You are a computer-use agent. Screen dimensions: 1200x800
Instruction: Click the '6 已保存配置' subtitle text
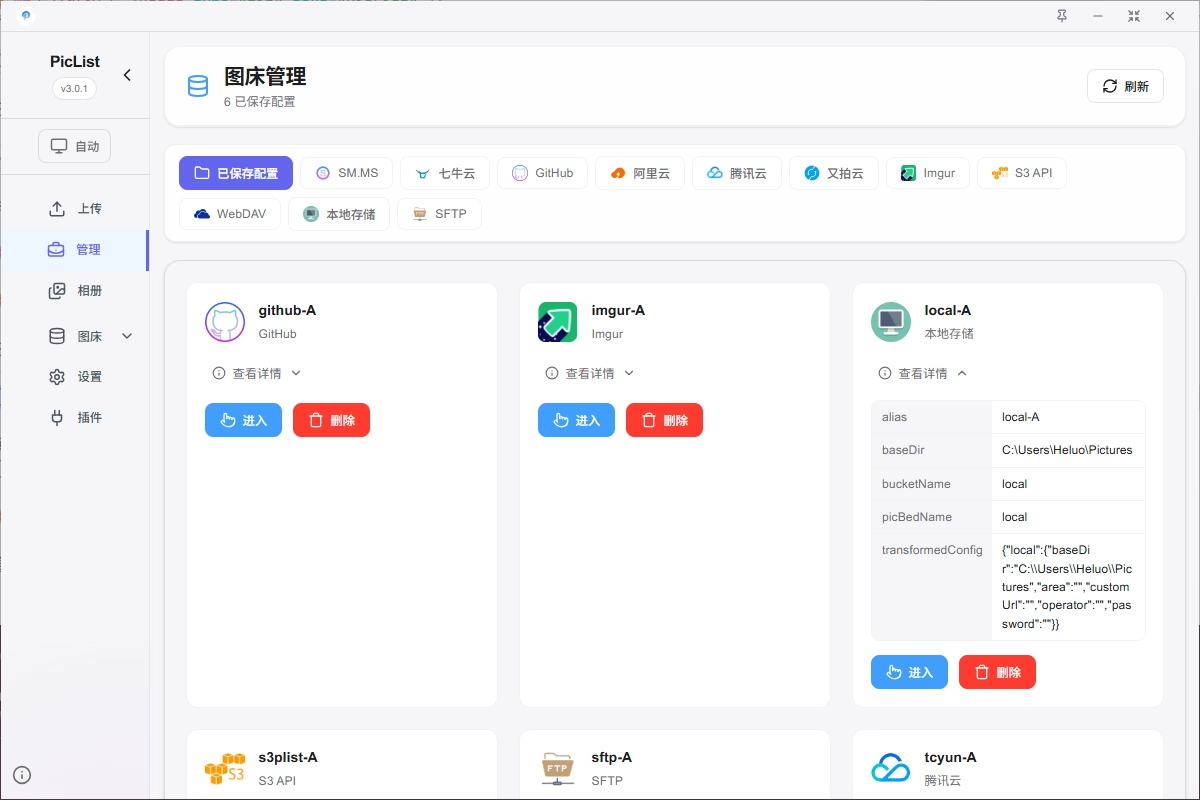coord(260,102)
